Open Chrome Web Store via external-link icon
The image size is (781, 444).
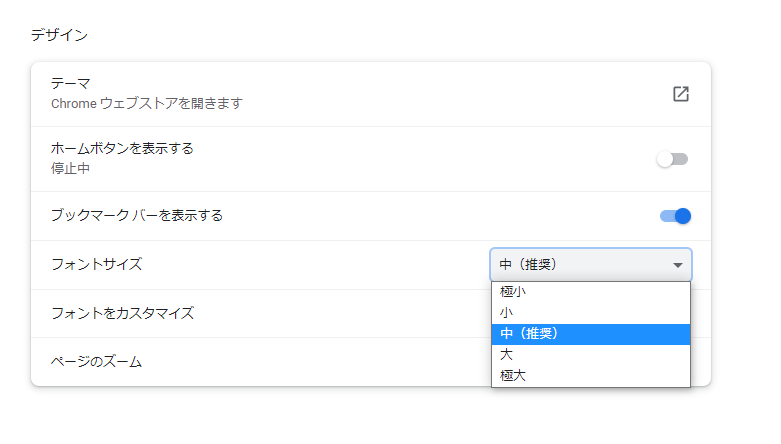(x=680, y=94)
